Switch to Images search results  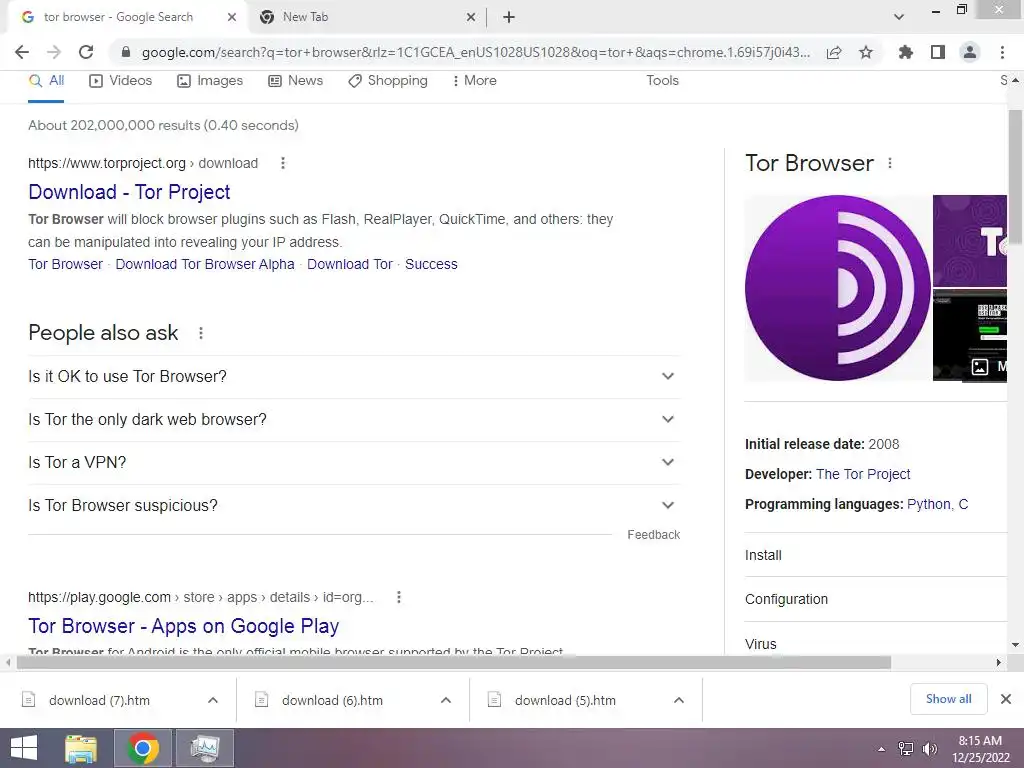pos(210,81)
